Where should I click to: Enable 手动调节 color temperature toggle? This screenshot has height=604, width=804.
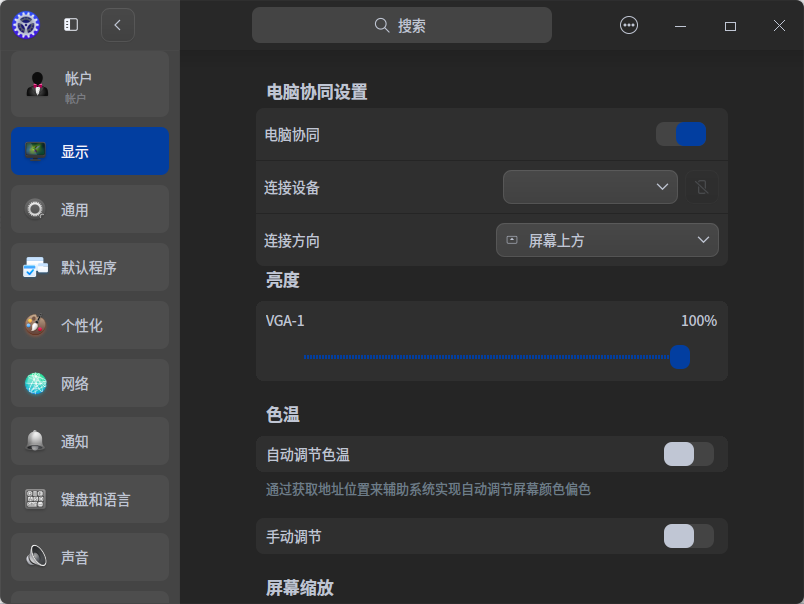688,536
